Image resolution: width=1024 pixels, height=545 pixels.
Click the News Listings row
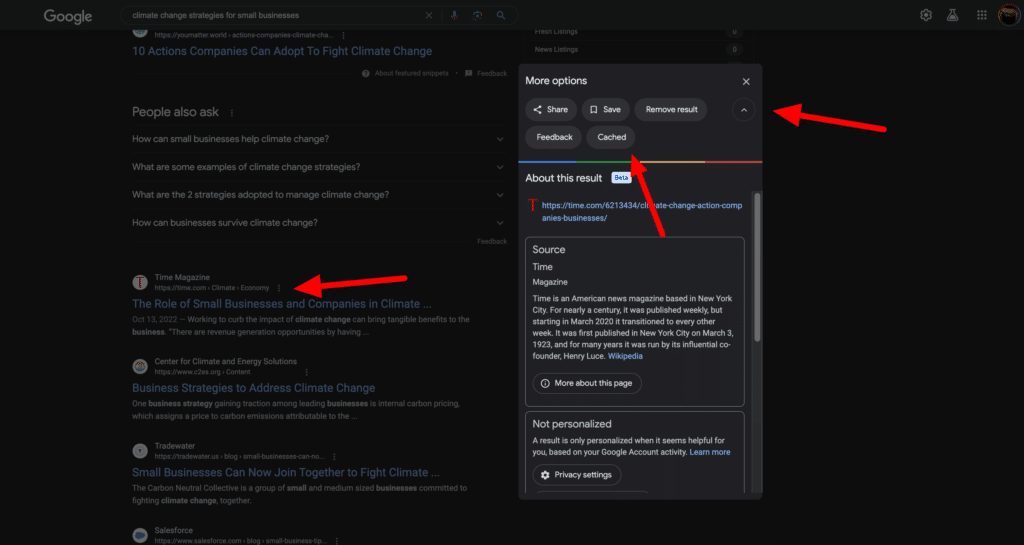click(637, 50)
